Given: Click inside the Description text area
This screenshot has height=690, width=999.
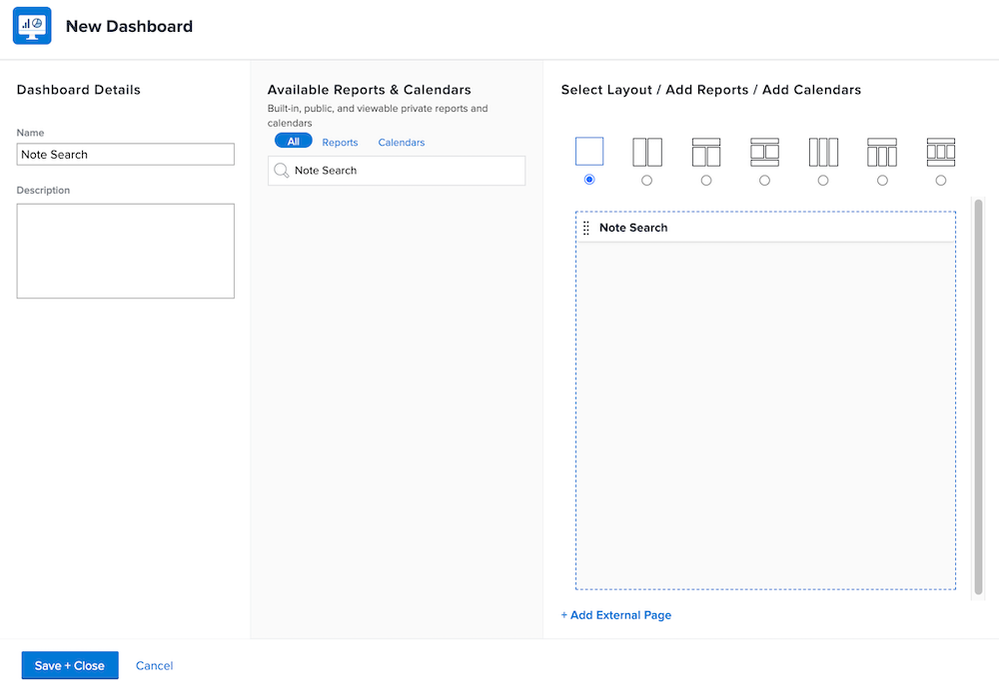Looking at the screenshot, I should (x=126, y=251).
